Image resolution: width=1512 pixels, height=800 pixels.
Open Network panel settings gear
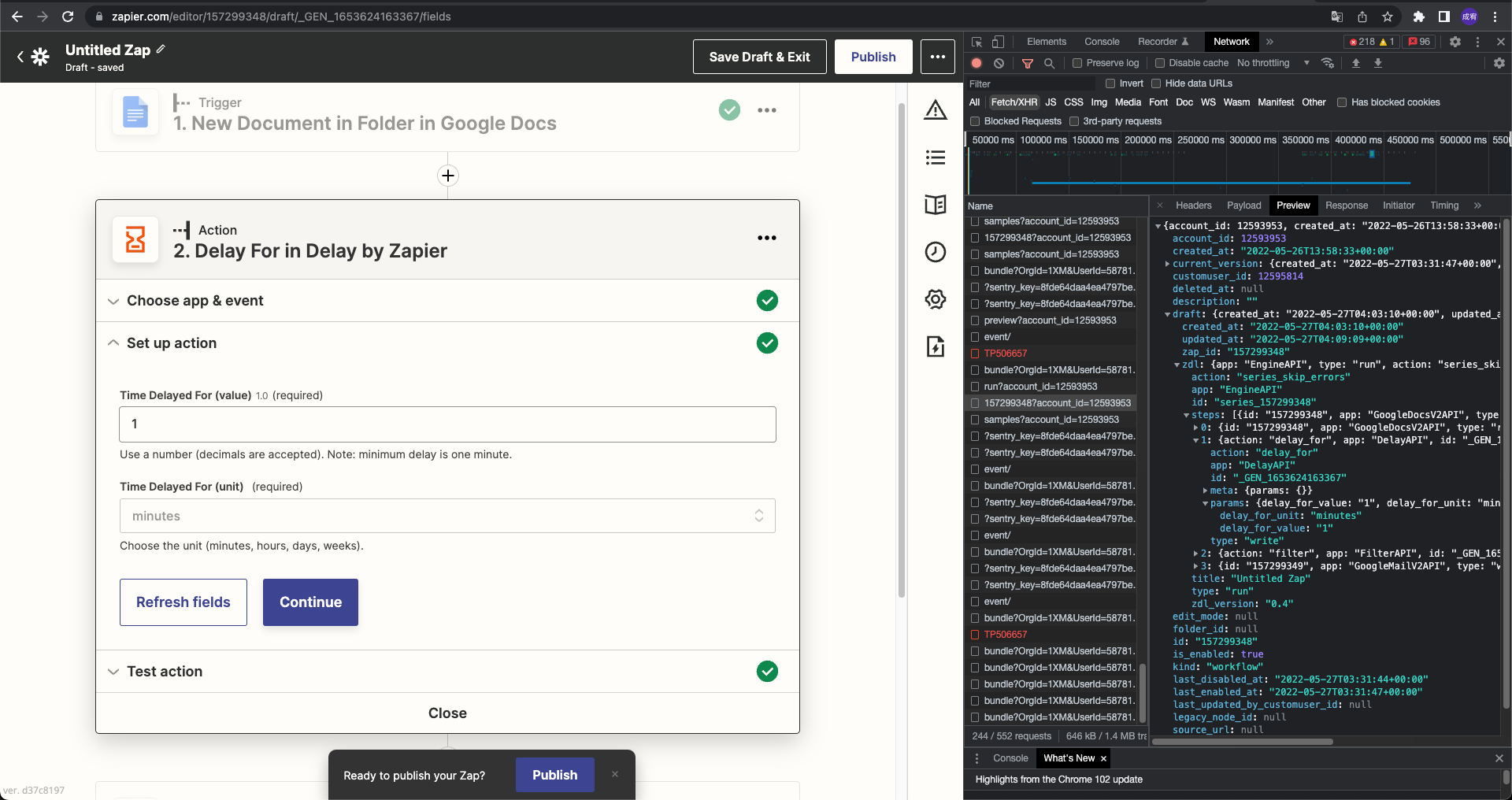(x=1499, y=63)
